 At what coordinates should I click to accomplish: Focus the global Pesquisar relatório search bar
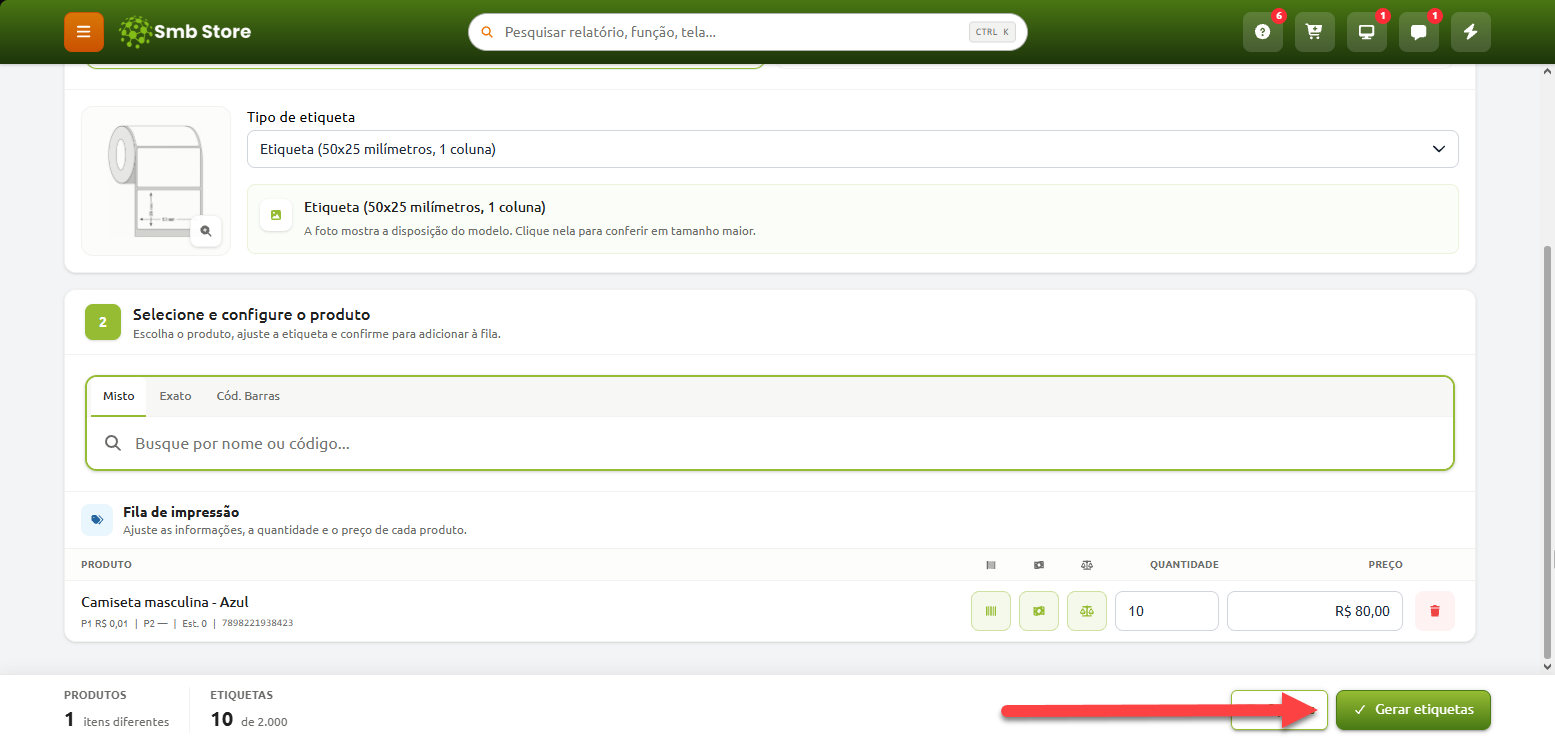tap(748, 32)
